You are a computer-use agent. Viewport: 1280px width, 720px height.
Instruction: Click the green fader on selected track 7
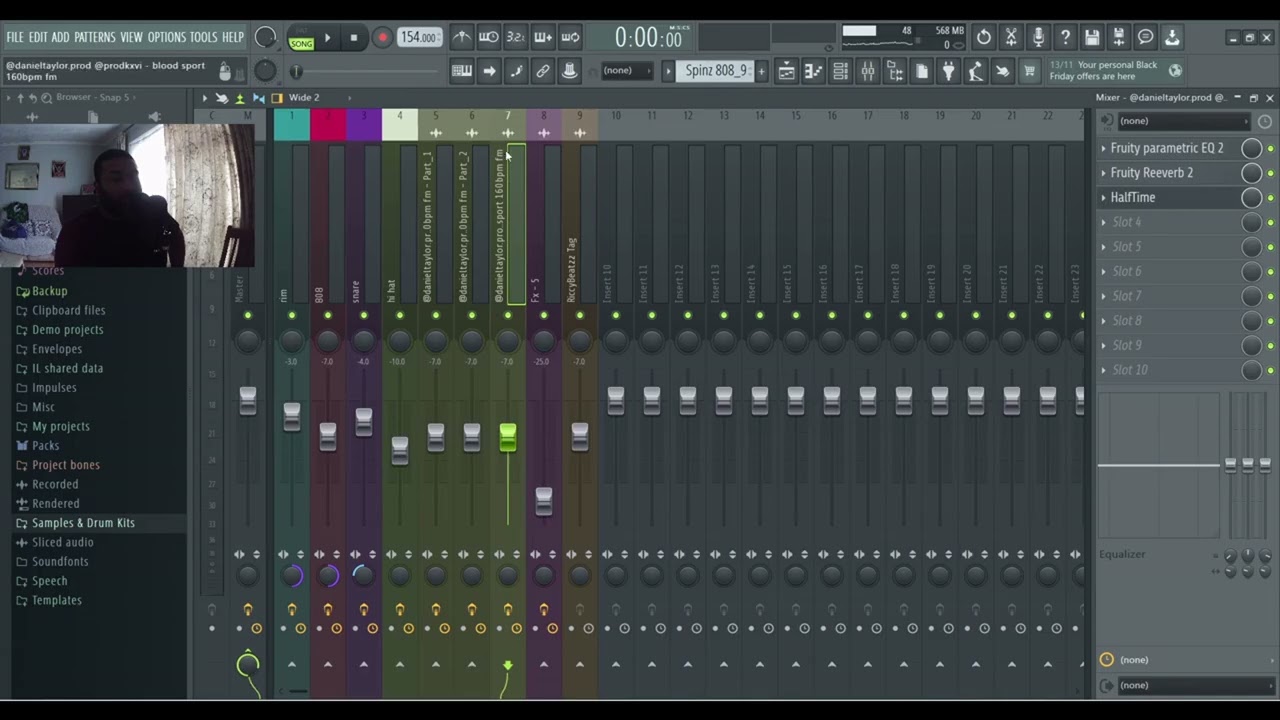(x=508, y=437)
